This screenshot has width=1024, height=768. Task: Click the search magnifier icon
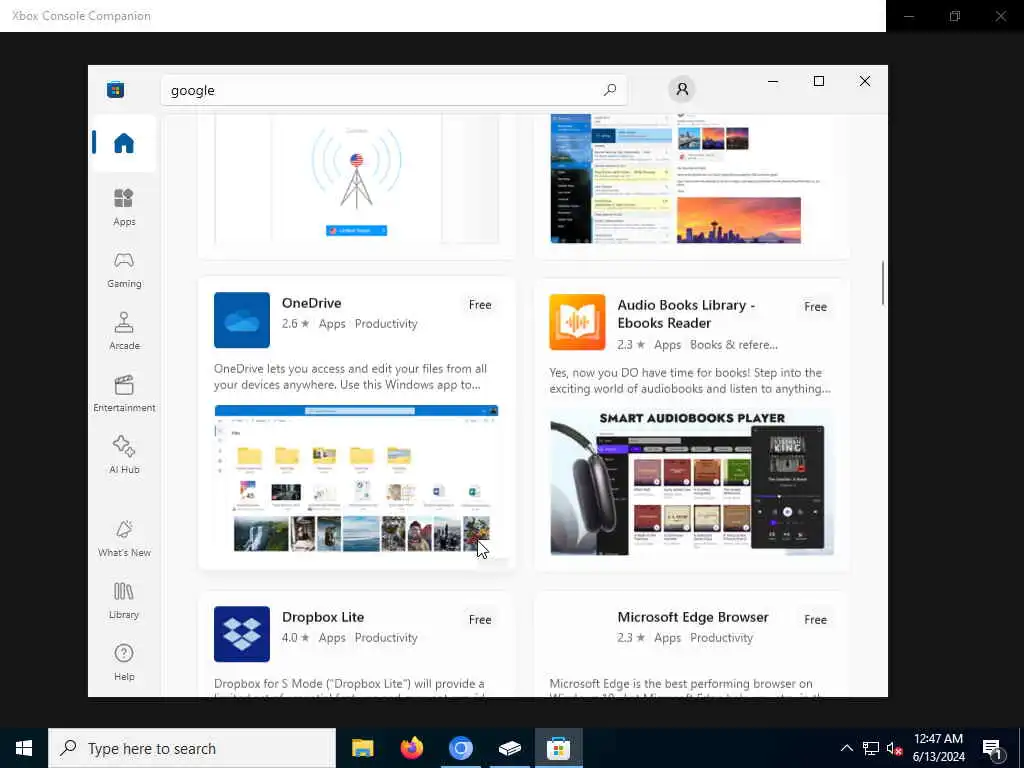coord(610,90)
